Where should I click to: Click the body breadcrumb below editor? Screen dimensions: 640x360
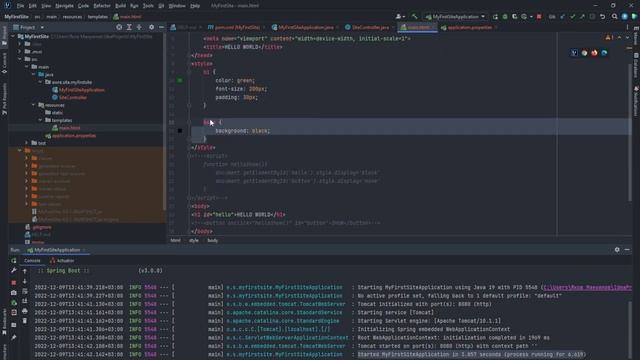pyautogui.click(x=213, y=240)
